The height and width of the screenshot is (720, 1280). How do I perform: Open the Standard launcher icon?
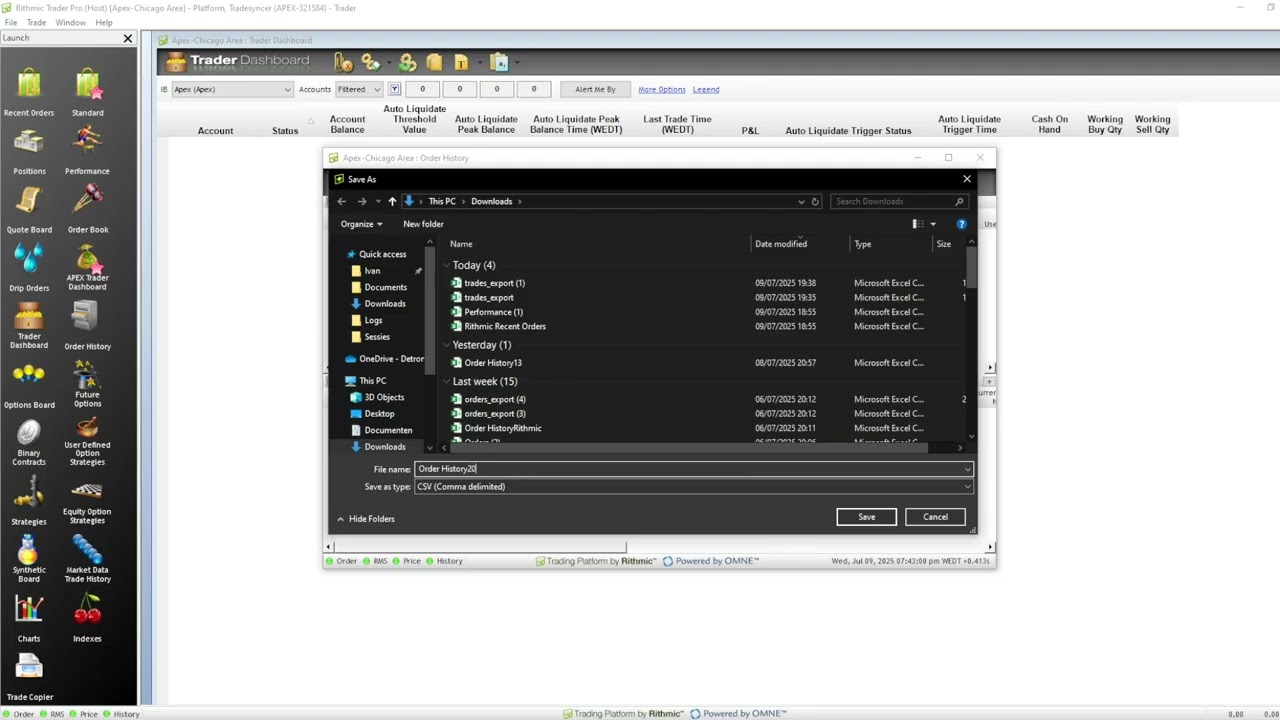point(87,92)
